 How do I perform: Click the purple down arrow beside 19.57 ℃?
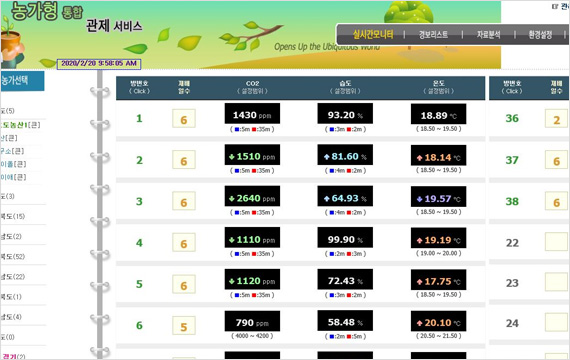tap(420, 199)
